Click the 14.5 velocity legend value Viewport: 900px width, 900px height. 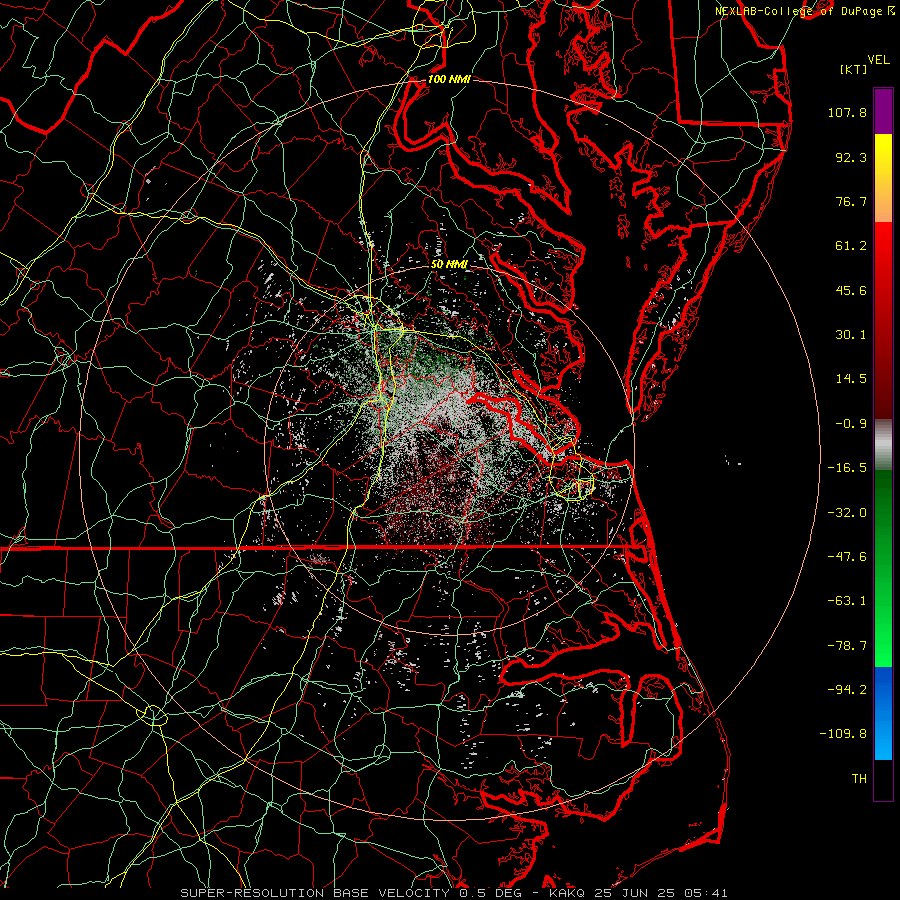click(851, 379)
